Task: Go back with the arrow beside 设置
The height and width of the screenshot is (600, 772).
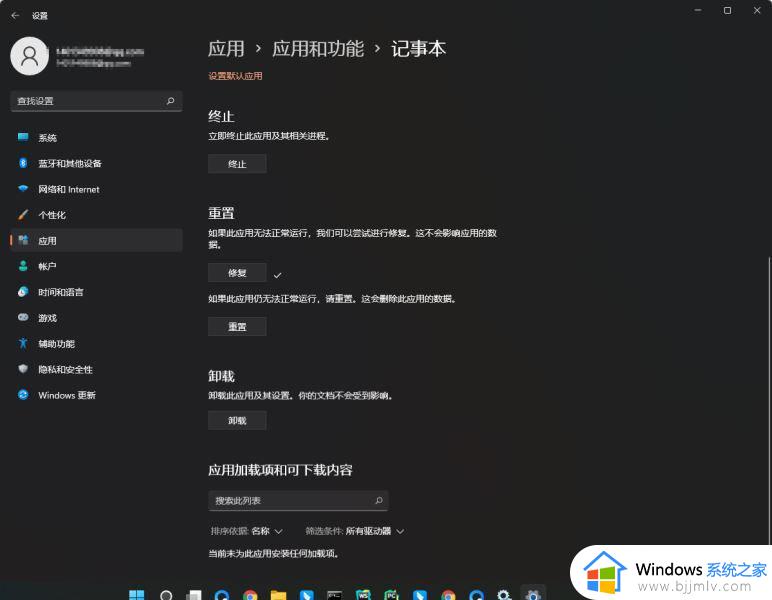Action: click(15, 15)
